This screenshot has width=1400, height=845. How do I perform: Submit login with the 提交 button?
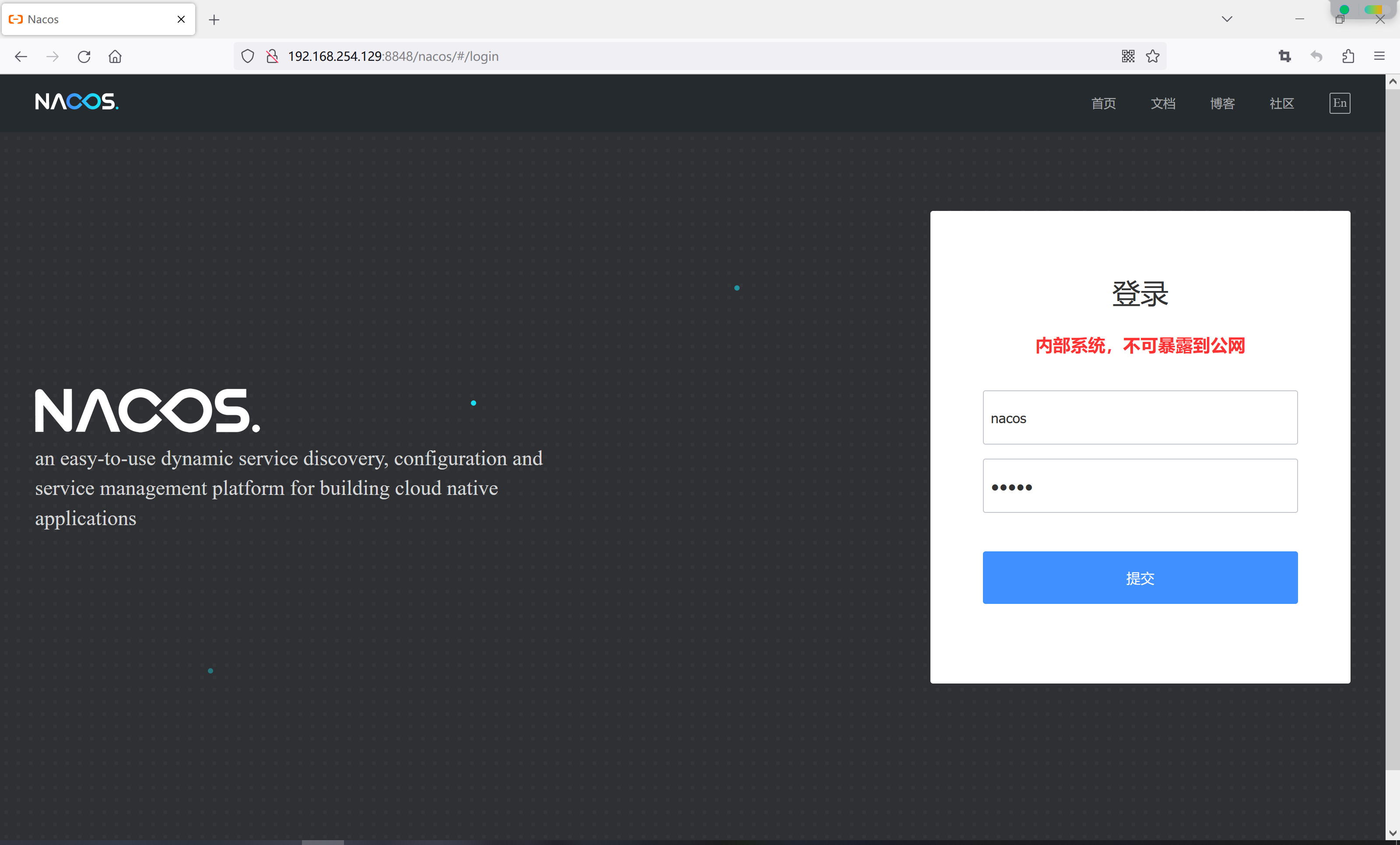[1140, 577]
